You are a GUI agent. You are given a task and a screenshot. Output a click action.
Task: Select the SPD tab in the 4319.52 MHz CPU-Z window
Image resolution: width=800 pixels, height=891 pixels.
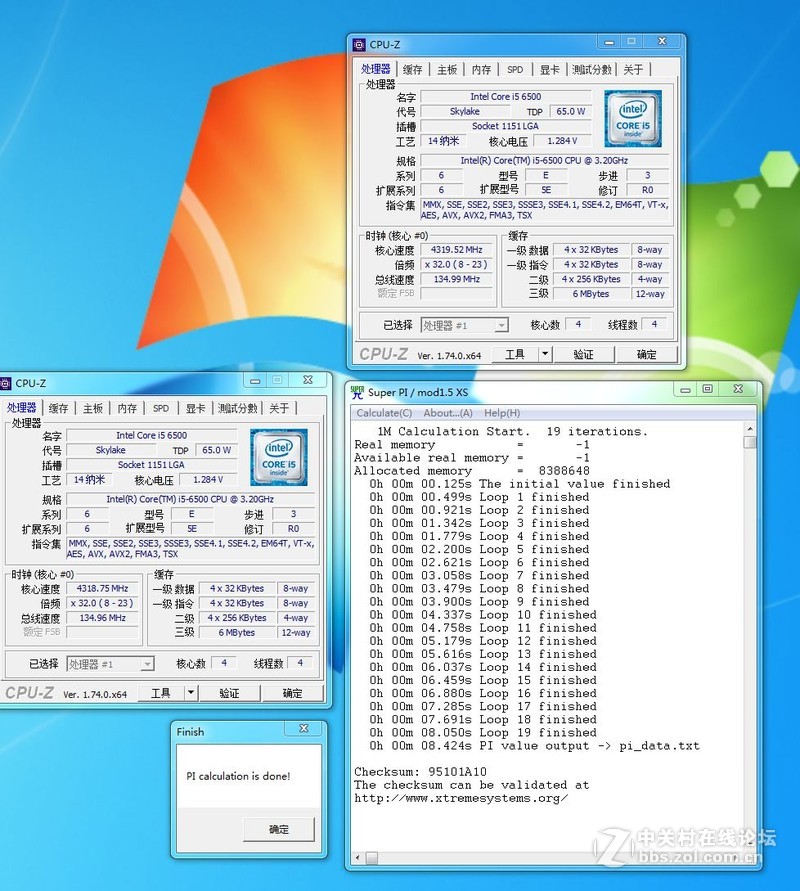514,70
